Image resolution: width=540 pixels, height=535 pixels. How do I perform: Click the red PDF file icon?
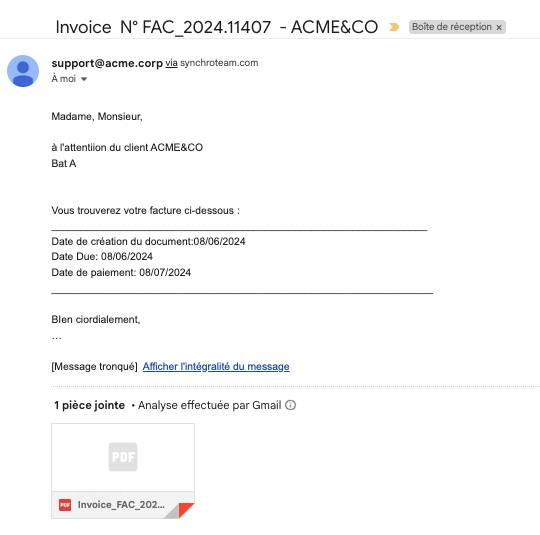pyautogui.click(x=65, y=505)
